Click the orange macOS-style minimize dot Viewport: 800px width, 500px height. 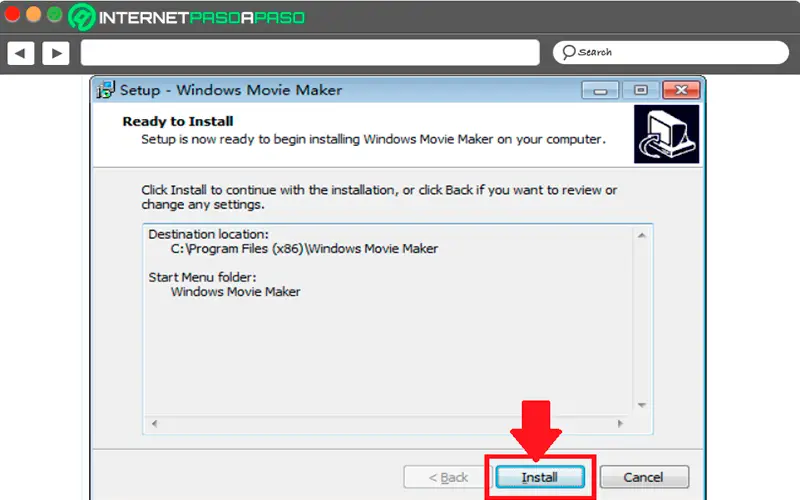pyautogui.click(x=33, y=14)
